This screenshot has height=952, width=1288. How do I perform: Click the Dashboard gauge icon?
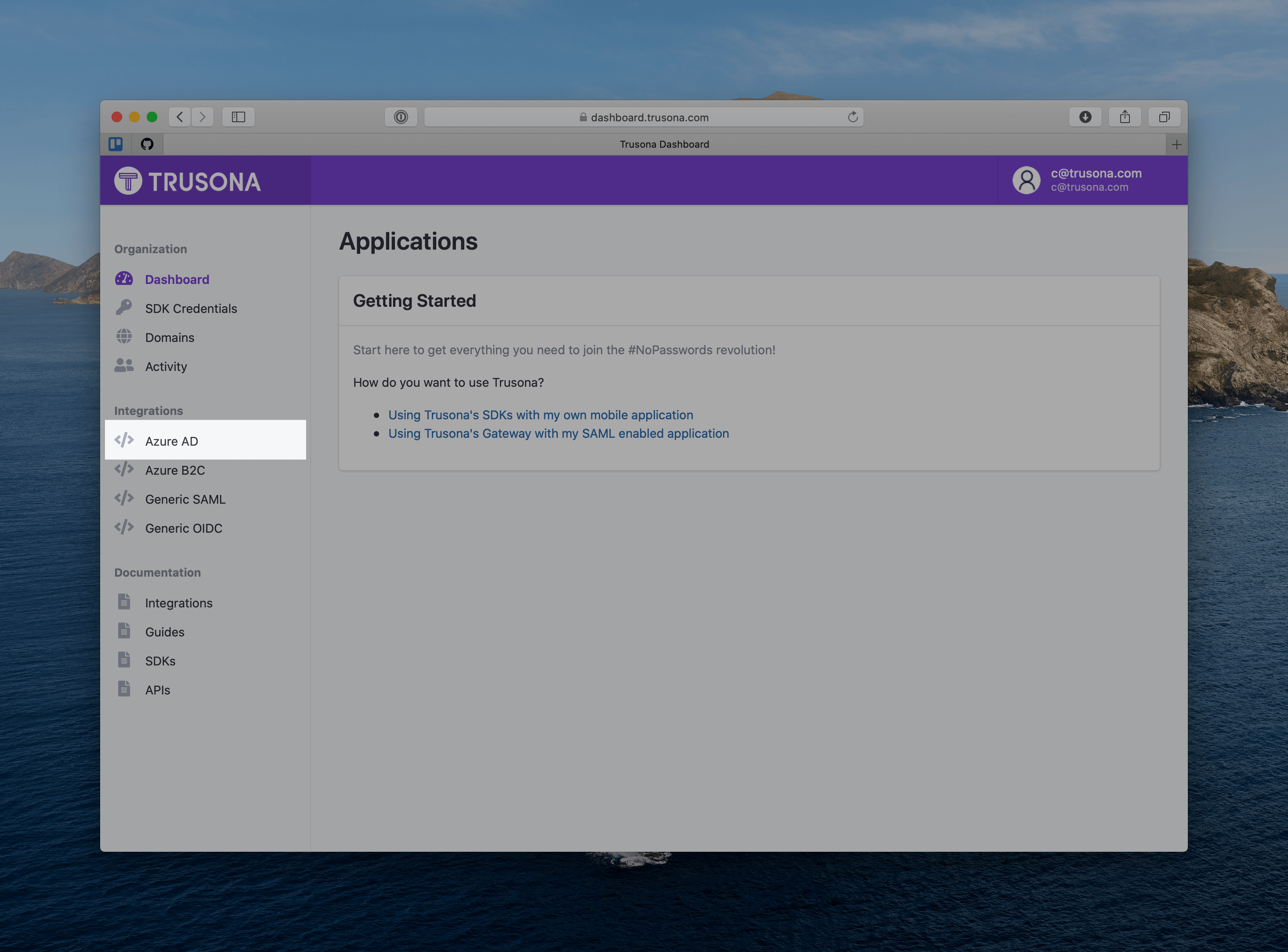(x=124, y=279)
